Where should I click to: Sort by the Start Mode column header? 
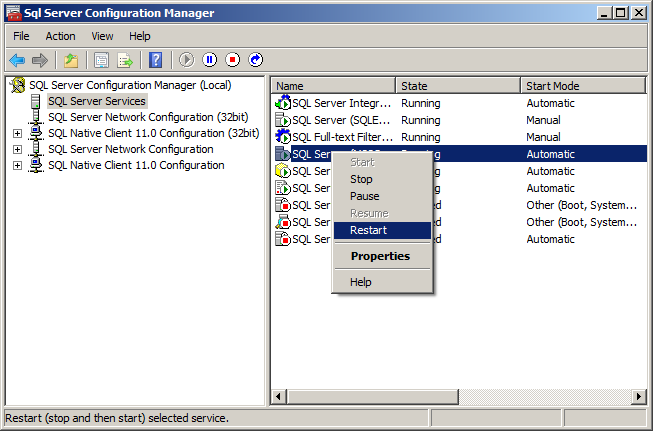(x=583, y=86)
